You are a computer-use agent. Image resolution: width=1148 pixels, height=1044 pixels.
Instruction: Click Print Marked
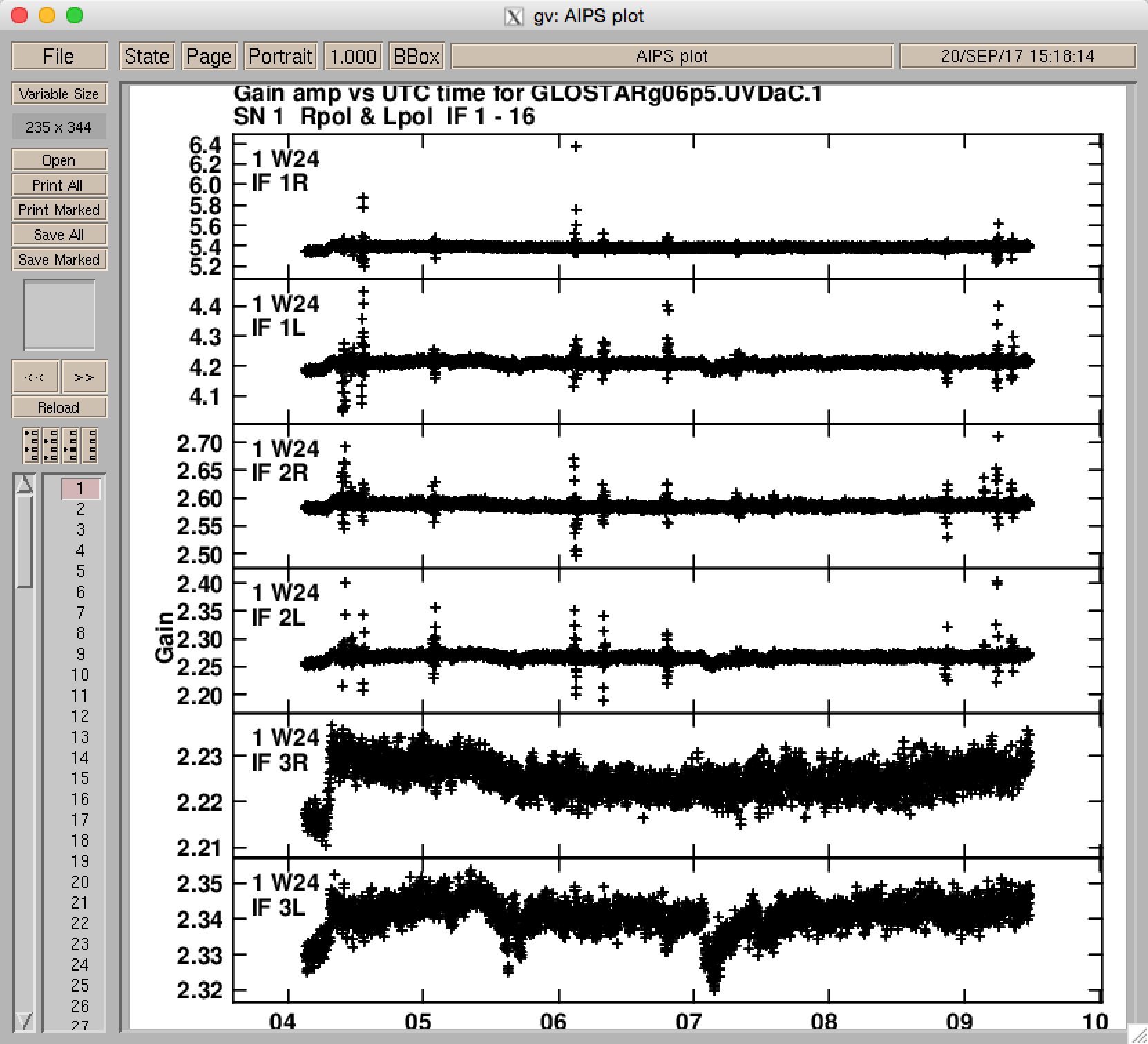(59, 210)
